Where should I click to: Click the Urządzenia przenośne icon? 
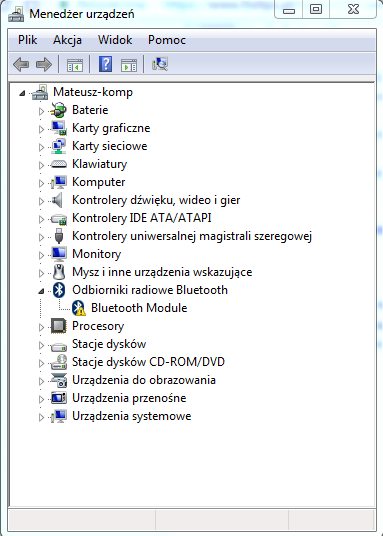[x=58, y=398]
